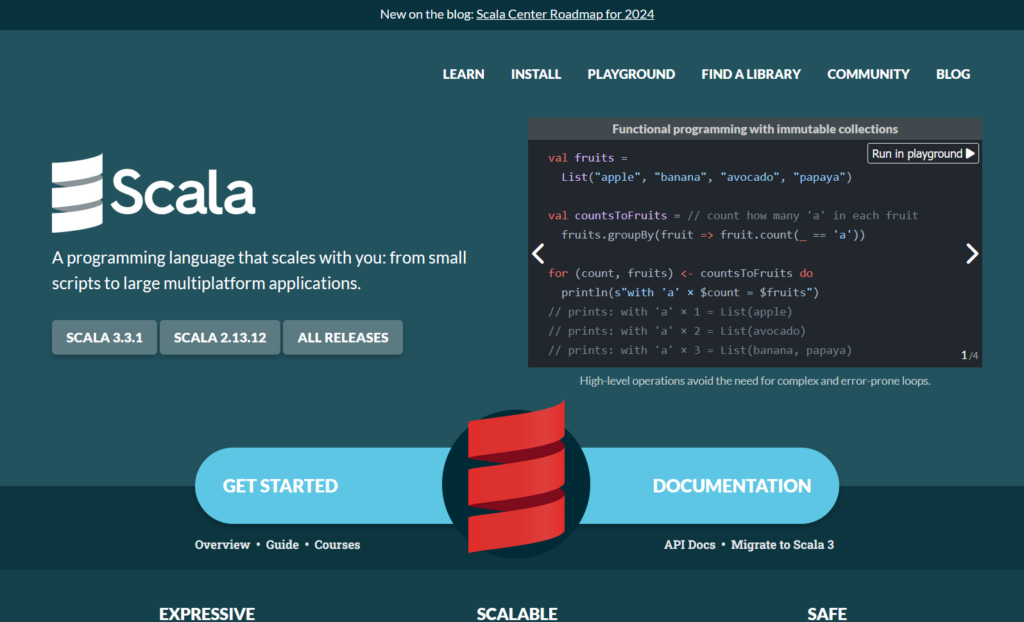The height and width of the screenshot is (622, 1024).
Task: Click the red Scala spiral logo
Action: pos(517,476)
